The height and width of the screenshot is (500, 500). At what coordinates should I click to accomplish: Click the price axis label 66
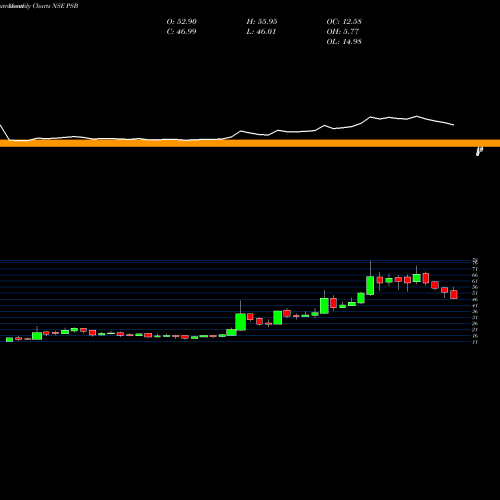tap(475, 275)
